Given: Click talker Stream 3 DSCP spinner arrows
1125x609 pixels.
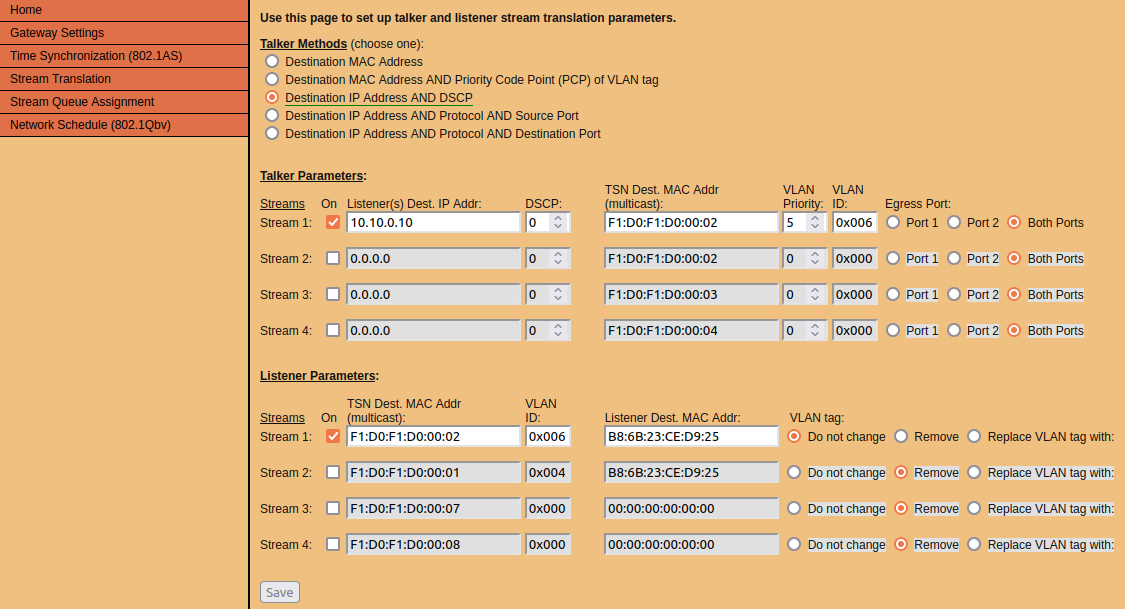Looking at the screenshot, I should 558,294.
